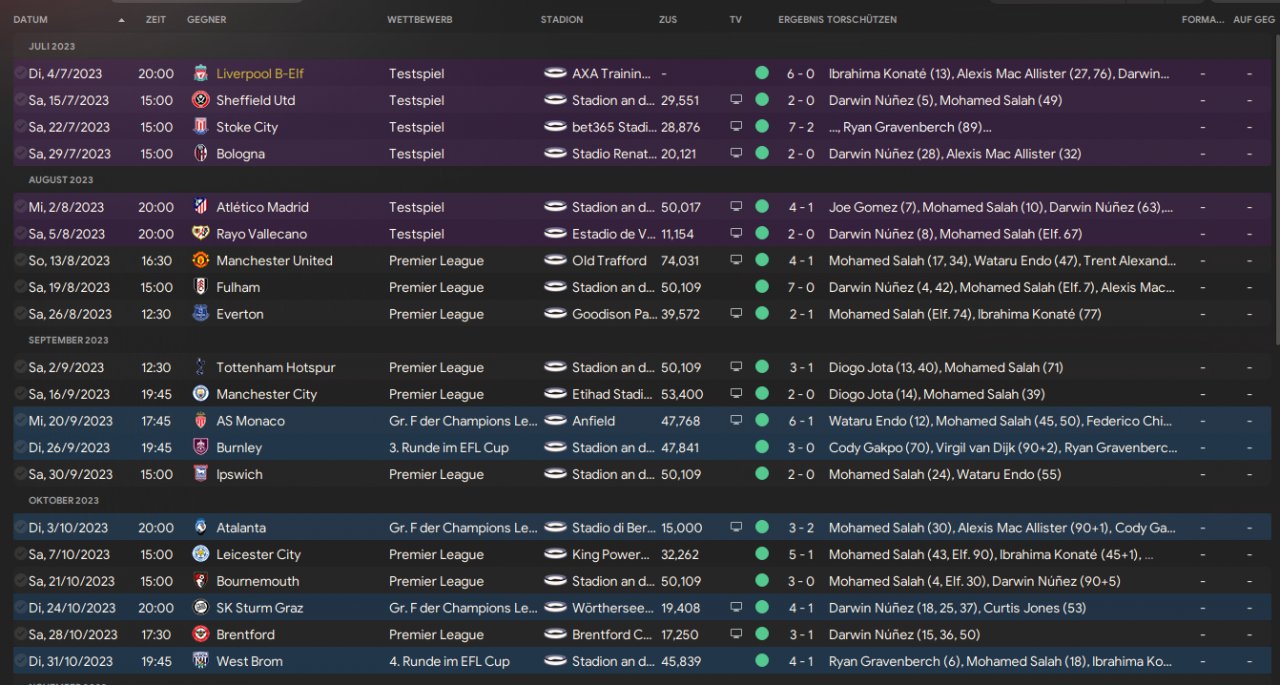Click stadium icon beside Old Trafford

[555, 261]
